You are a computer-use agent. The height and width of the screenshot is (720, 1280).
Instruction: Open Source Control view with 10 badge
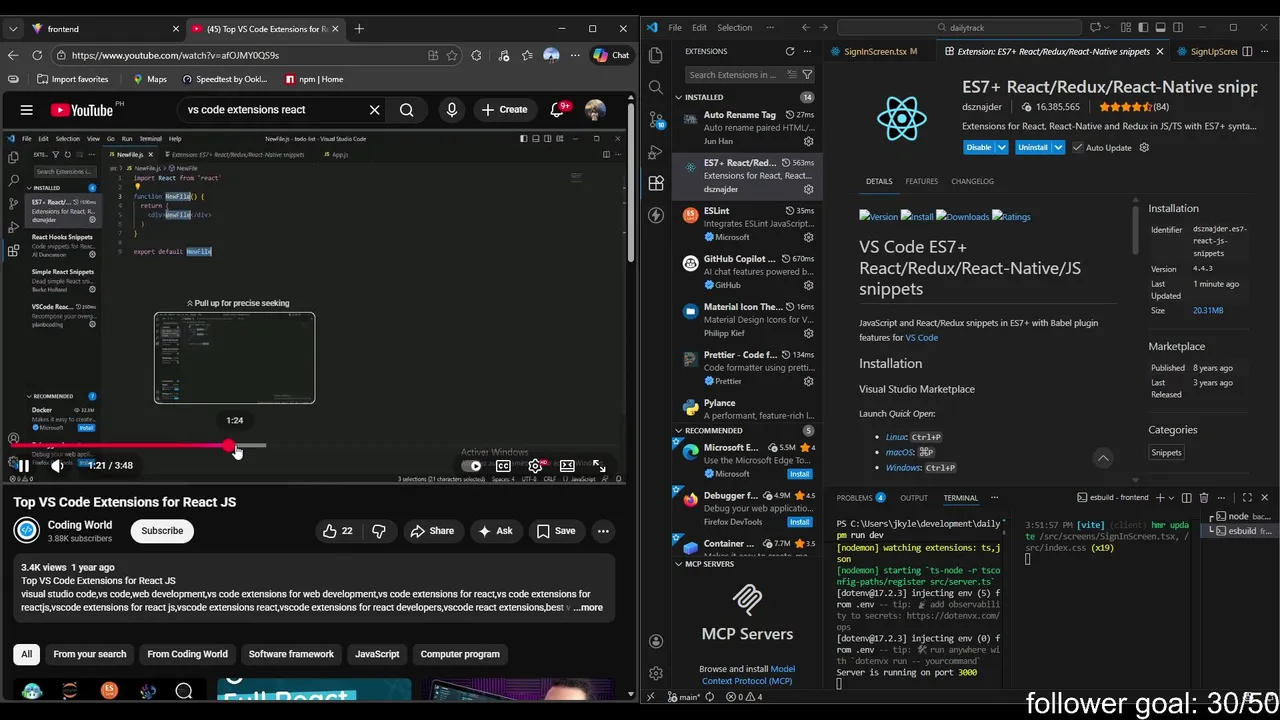coord(656,119)
